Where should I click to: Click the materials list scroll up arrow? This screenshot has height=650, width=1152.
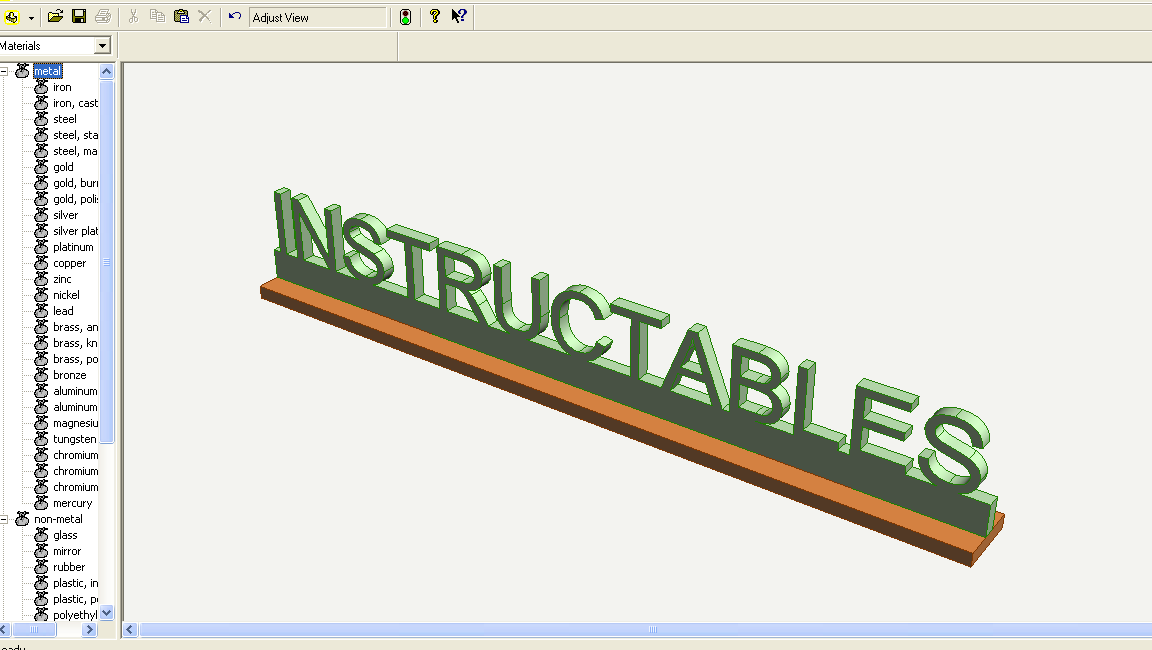point(107,71)
